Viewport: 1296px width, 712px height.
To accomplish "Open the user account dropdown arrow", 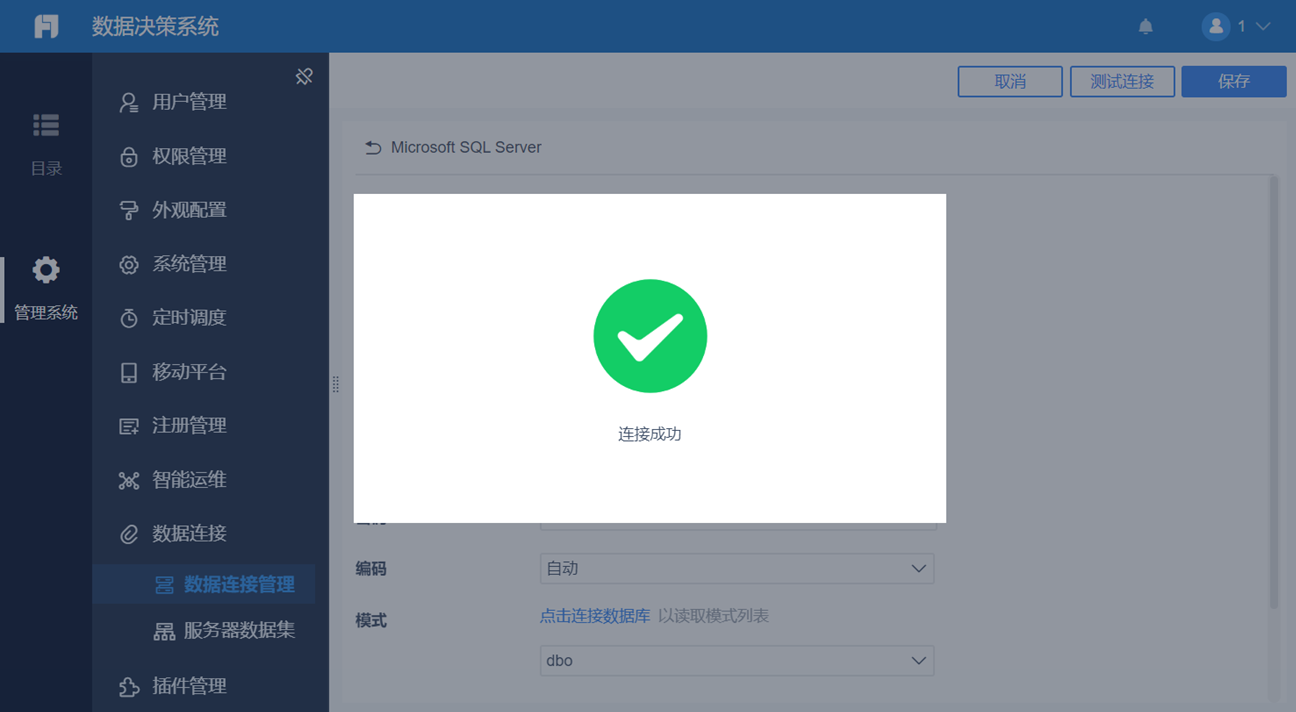I will coord(1263,27).
